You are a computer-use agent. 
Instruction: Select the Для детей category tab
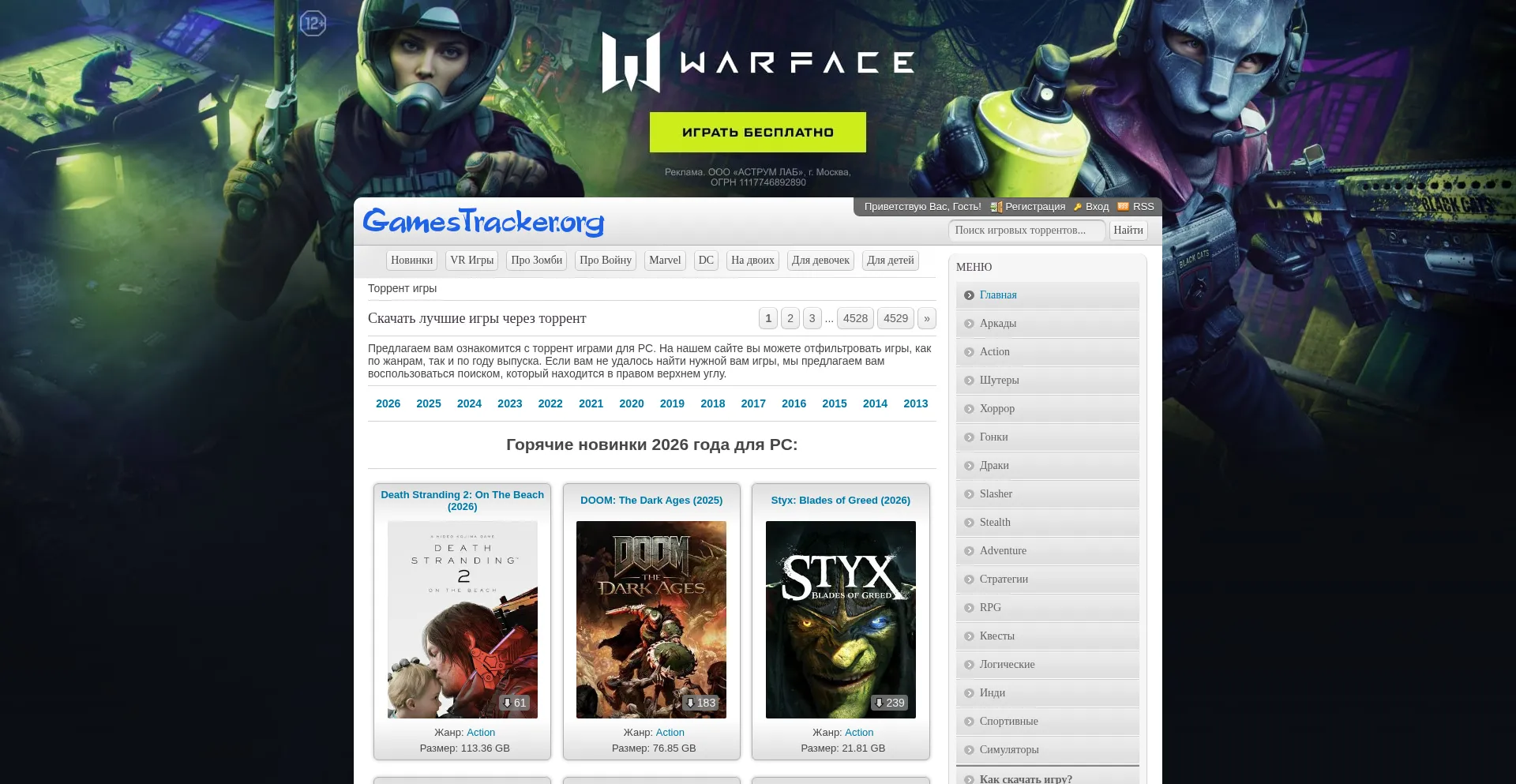tap(891, 261)
